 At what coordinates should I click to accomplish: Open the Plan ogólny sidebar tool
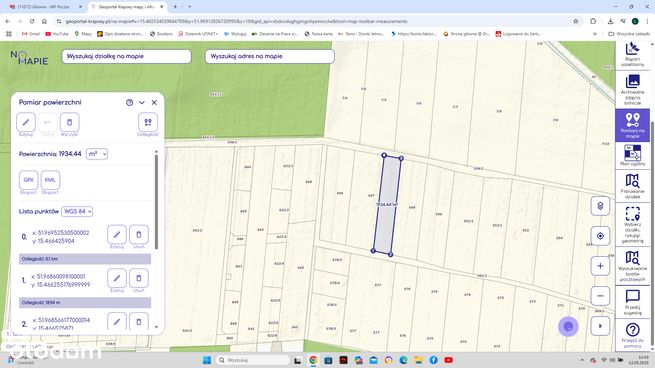[x=632, y=155]
